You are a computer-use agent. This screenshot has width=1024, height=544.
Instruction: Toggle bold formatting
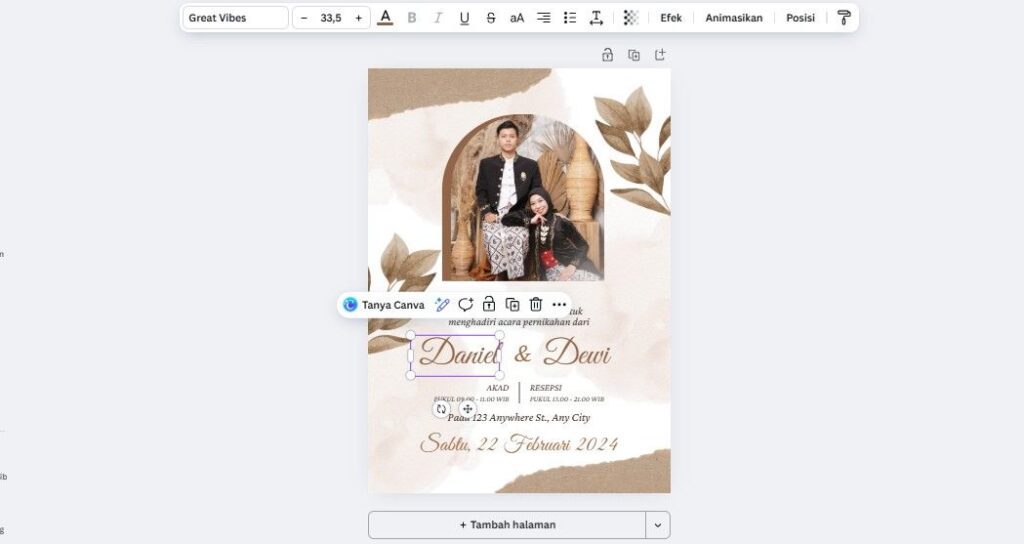(x=411, y=18)
